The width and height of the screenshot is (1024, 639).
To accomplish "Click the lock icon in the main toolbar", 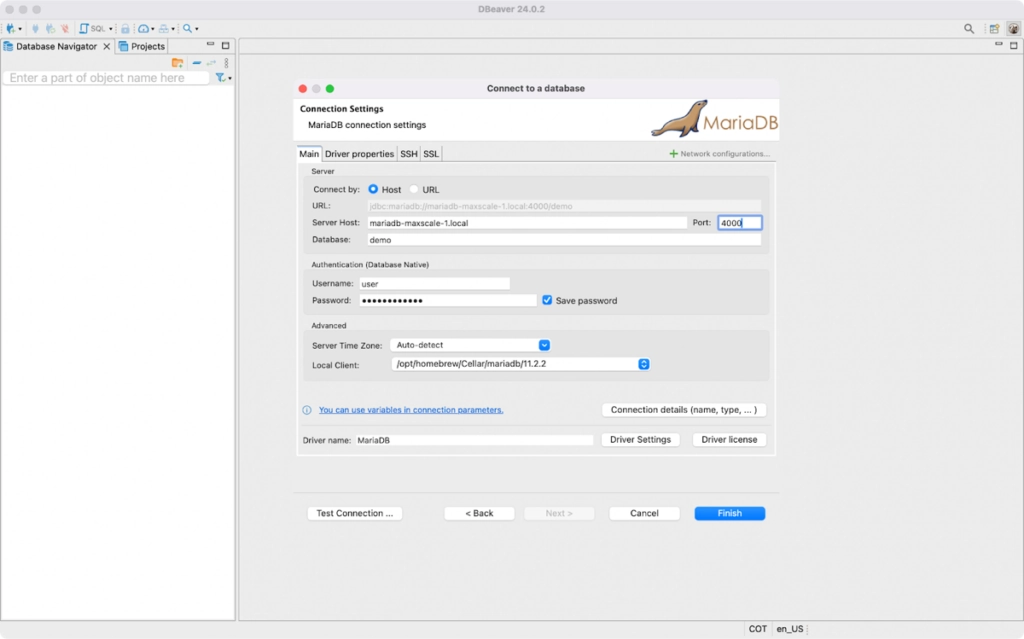I will pos(126,29).
